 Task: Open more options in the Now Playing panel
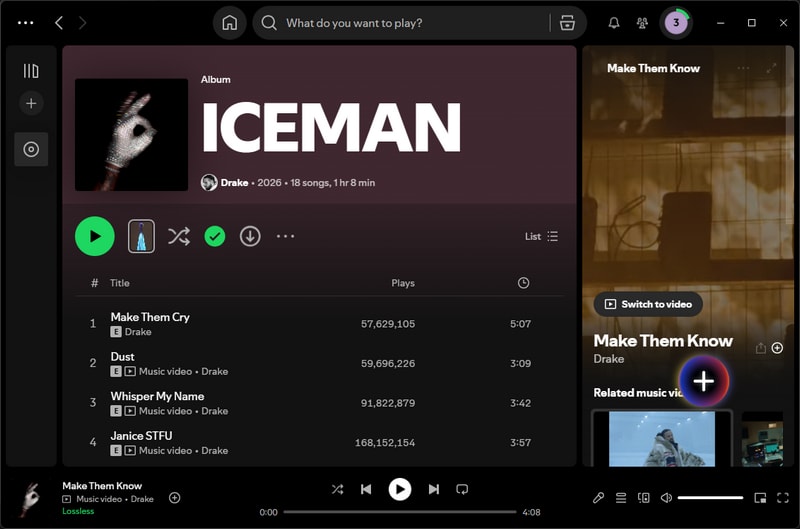(743, 68)
